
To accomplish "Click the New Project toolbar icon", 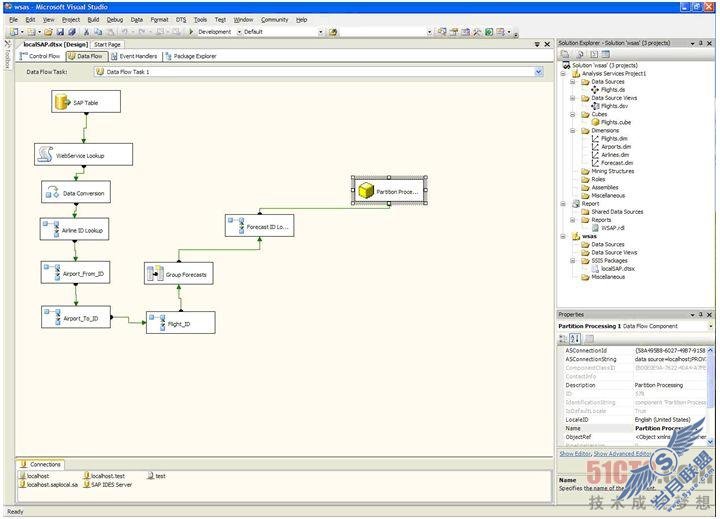I will coord(15,32).
